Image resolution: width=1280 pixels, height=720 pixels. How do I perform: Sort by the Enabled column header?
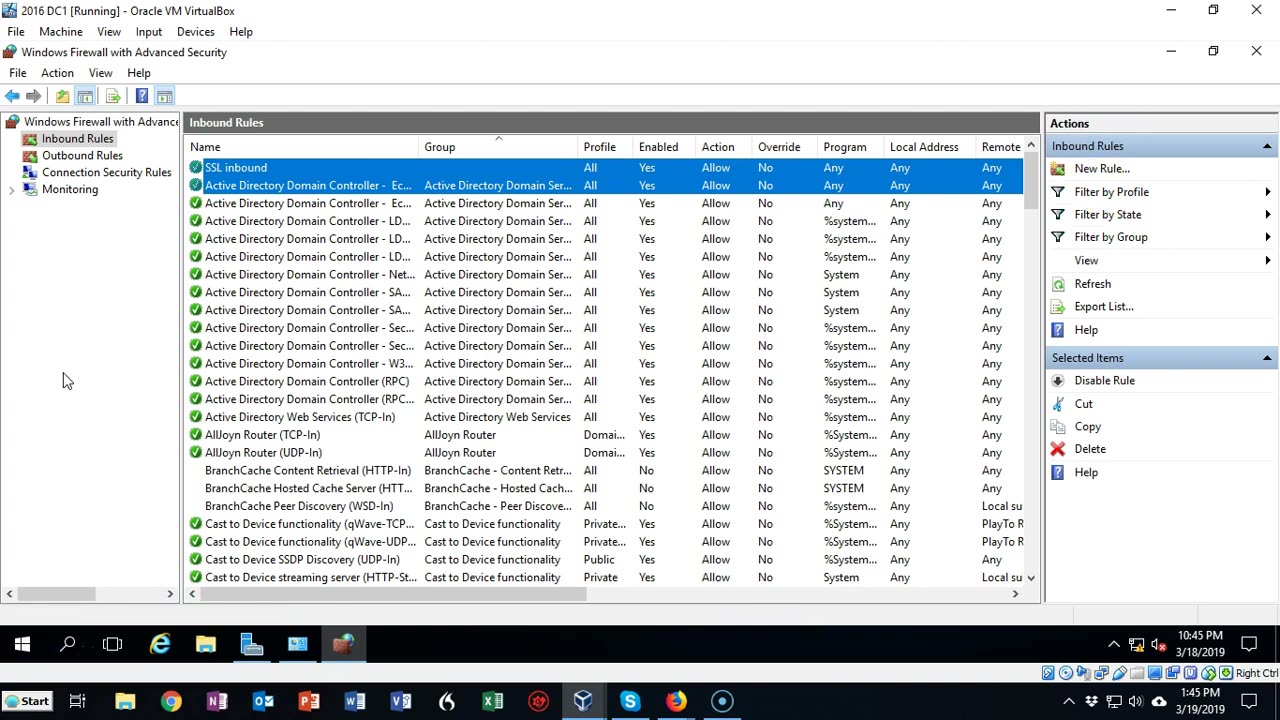[x=666, y=147]
